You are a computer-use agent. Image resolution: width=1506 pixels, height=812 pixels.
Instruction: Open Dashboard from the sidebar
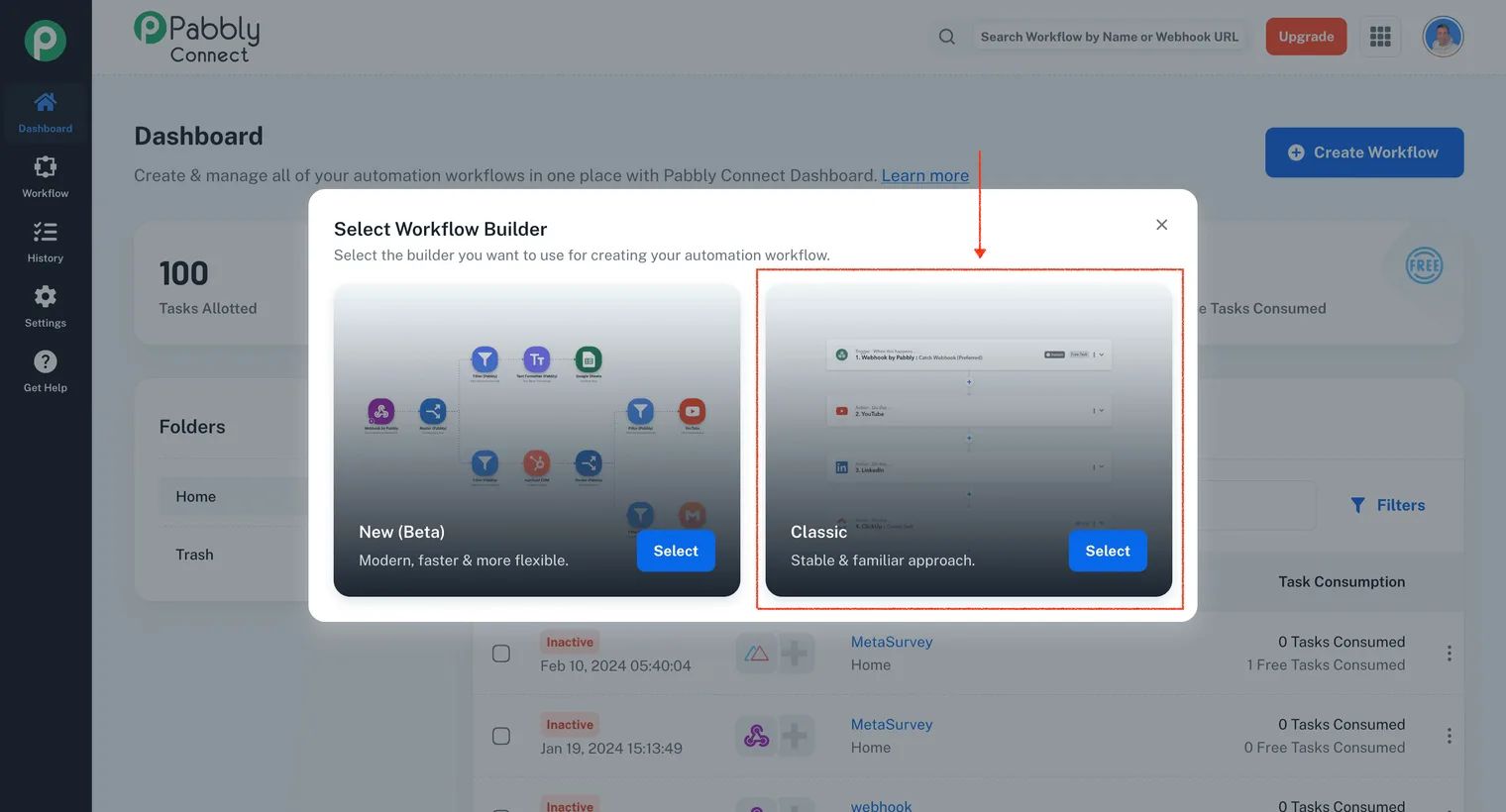tap(46, 113)
